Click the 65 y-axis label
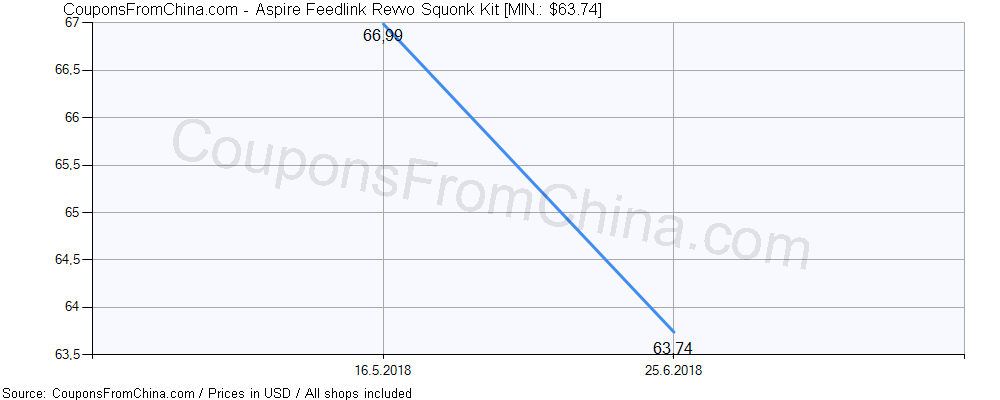The width and height of the screenshot is (1000, 400). pos(73,212)
